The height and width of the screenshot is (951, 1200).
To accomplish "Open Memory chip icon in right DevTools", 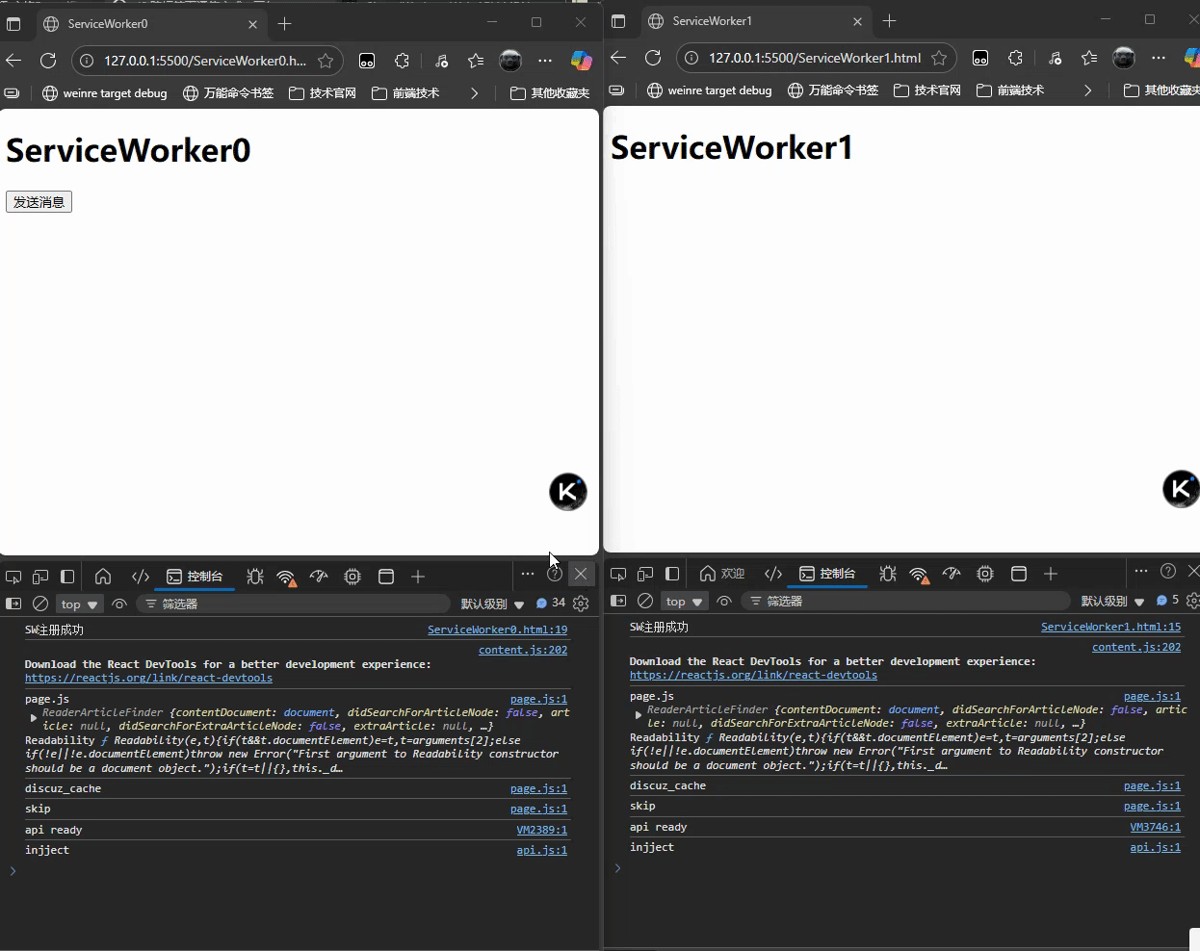I will point(985,574).
